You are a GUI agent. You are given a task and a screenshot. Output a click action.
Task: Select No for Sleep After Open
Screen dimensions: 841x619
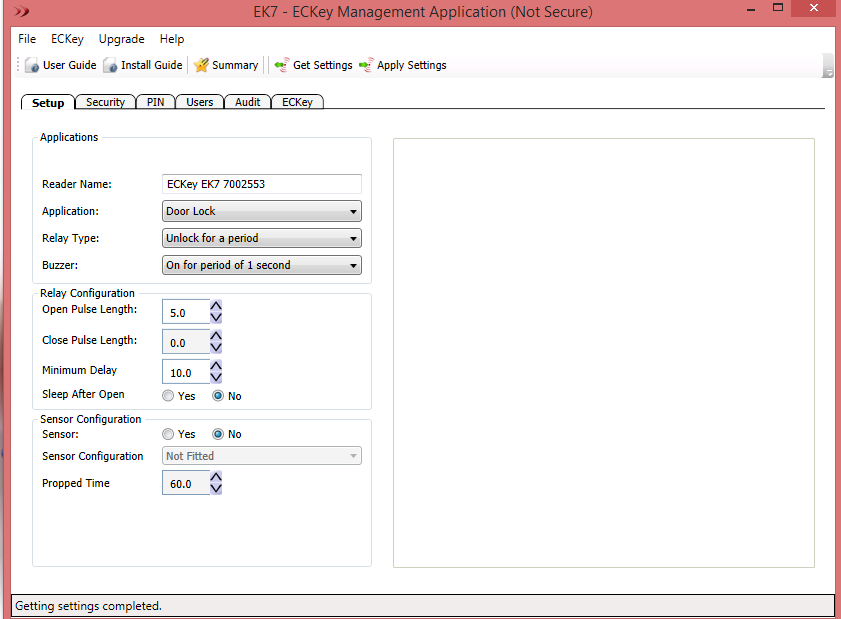[x=218, y=396]
